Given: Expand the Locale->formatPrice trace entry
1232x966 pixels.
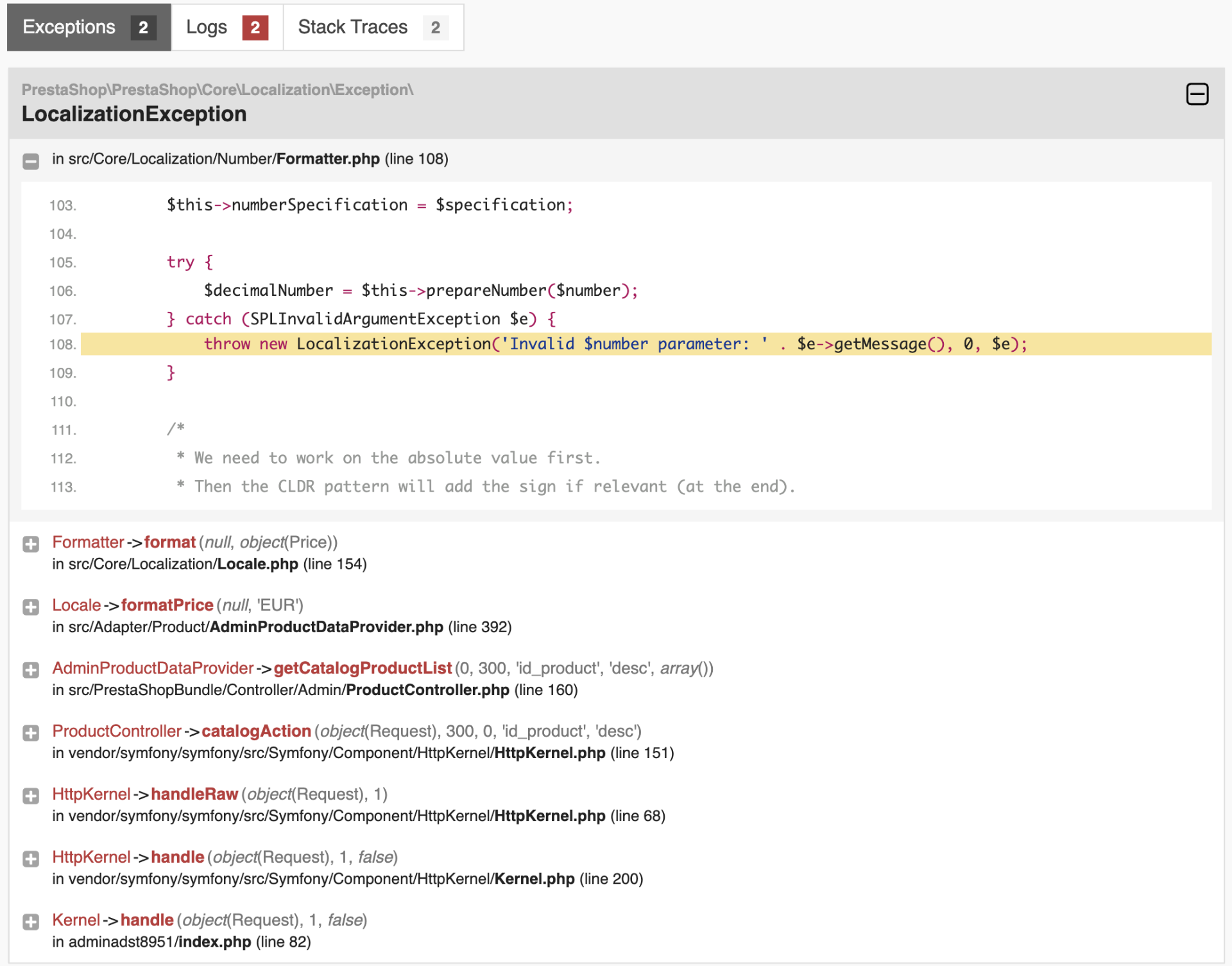Looking at the screenshot, I should click(x=31, y=607).
